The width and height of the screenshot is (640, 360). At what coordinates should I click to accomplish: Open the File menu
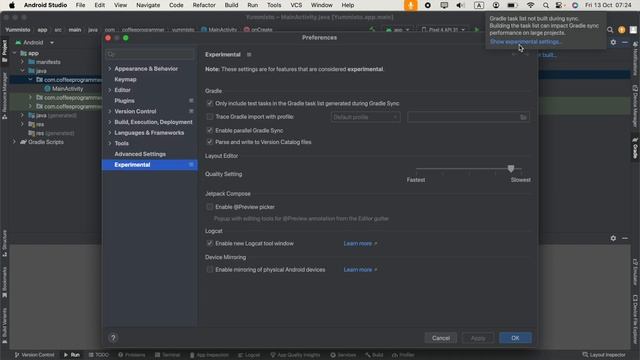pyautogui.click(x=80, y=5)
